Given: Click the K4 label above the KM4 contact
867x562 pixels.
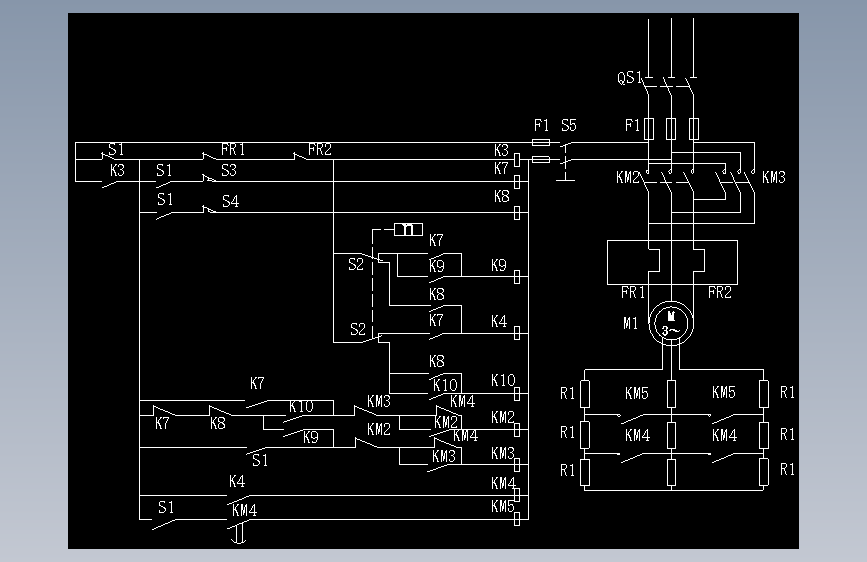Looking at the screenshot, I should [x=237, y=481].
